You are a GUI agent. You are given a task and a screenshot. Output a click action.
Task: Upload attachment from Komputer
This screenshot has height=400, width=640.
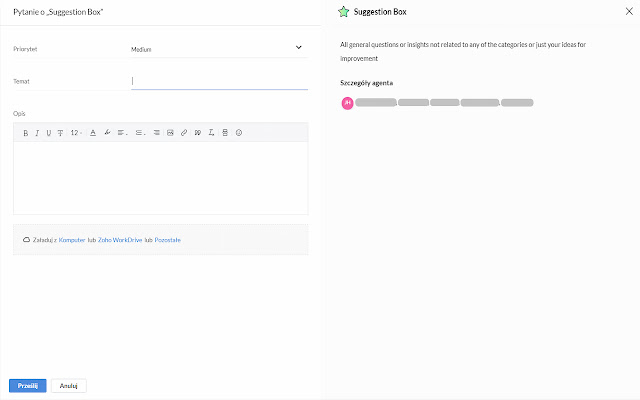(x=72, y=240)
